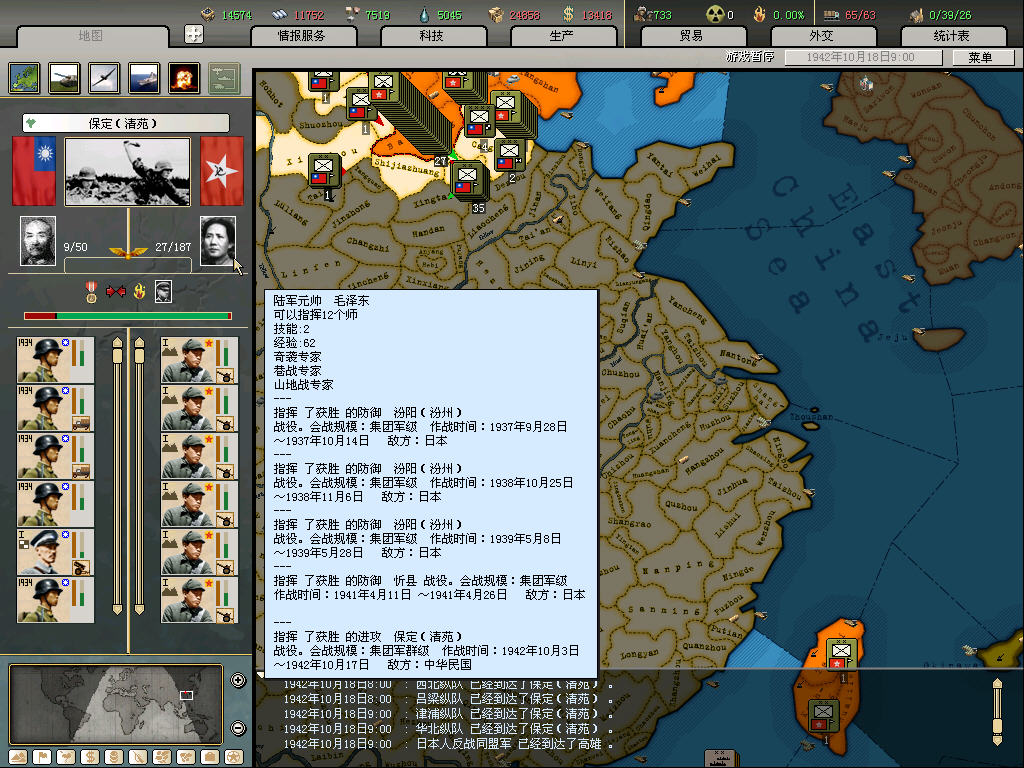The image size is (1024, 768).
Task: Click the 保定(清苑) province title bar
Action: coord(125,123)
